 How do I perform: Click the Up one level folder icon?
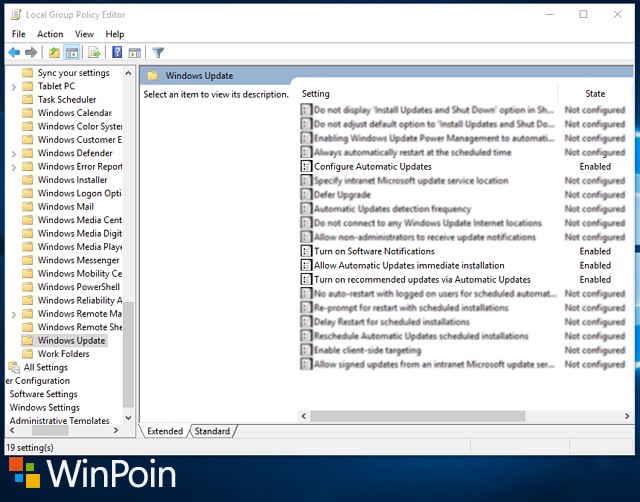[x=54, y=52]
